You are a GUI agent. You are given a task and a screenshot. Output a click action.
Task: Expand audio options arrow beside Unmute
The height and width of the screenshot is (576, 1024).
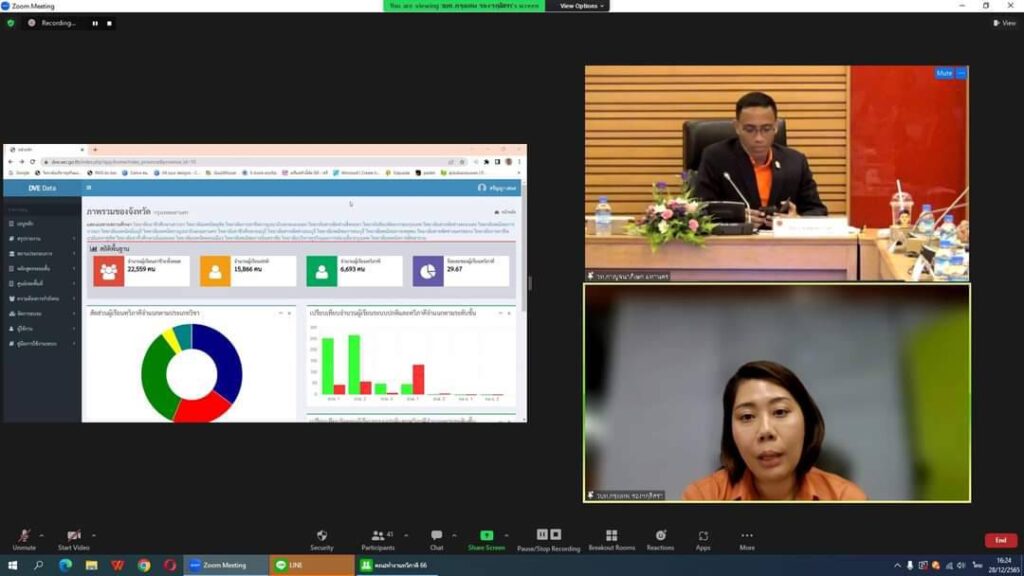(x=43, y=534)
